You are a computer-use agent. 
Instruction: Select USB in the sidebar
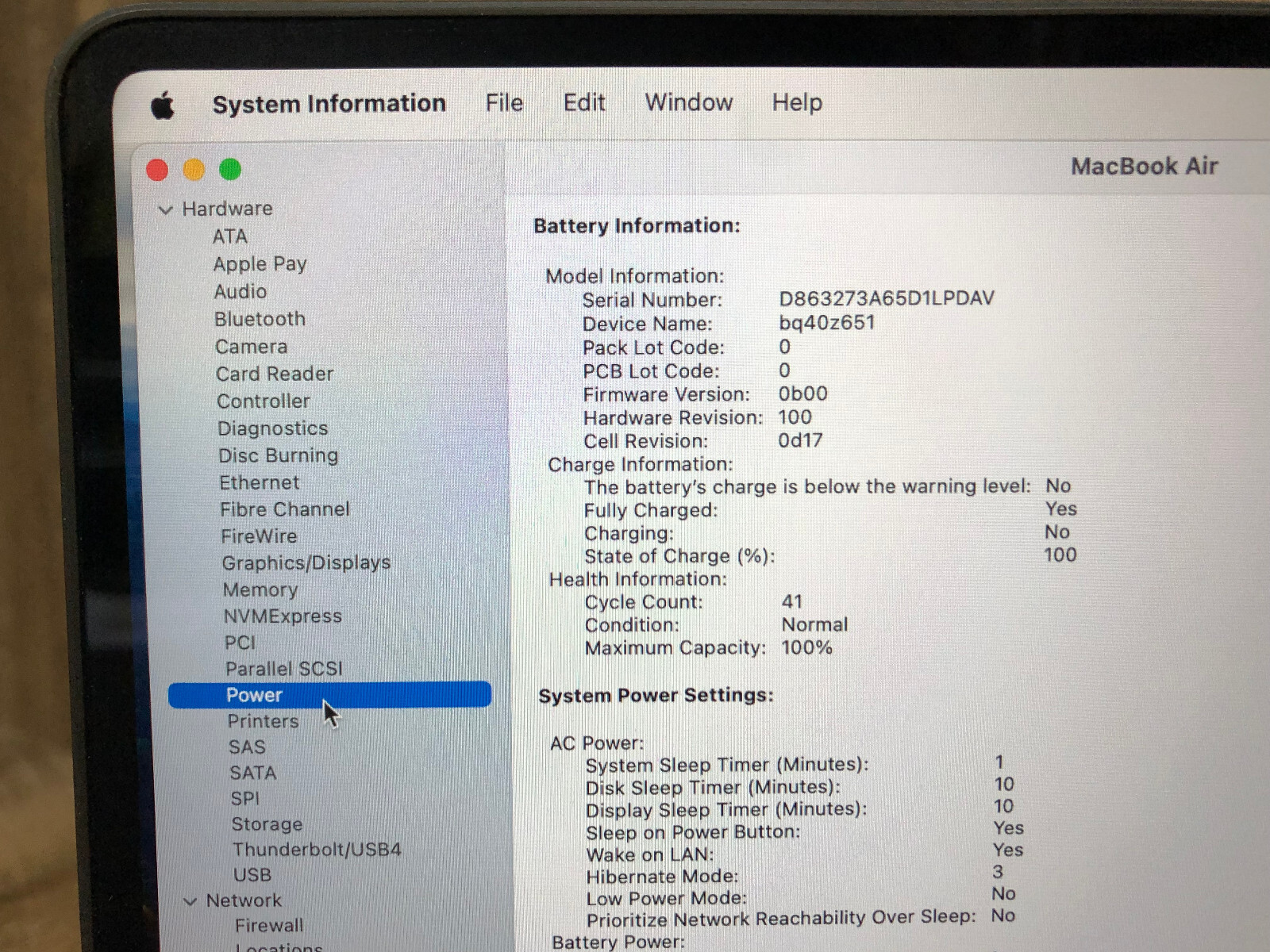[x=252, y=875]
